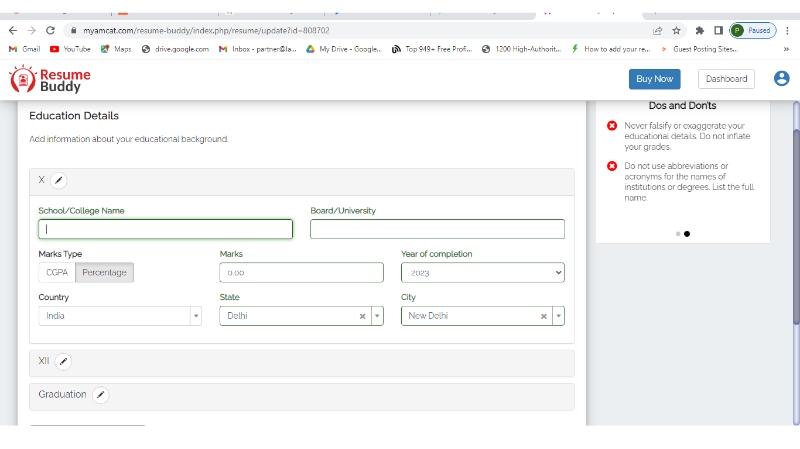Open the Year of completion dropdown

coord(482,272)
